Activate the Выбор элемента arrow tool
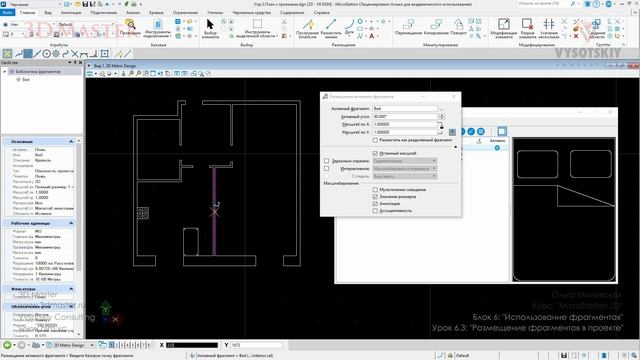The image size is (640, 360). point(210,28)
